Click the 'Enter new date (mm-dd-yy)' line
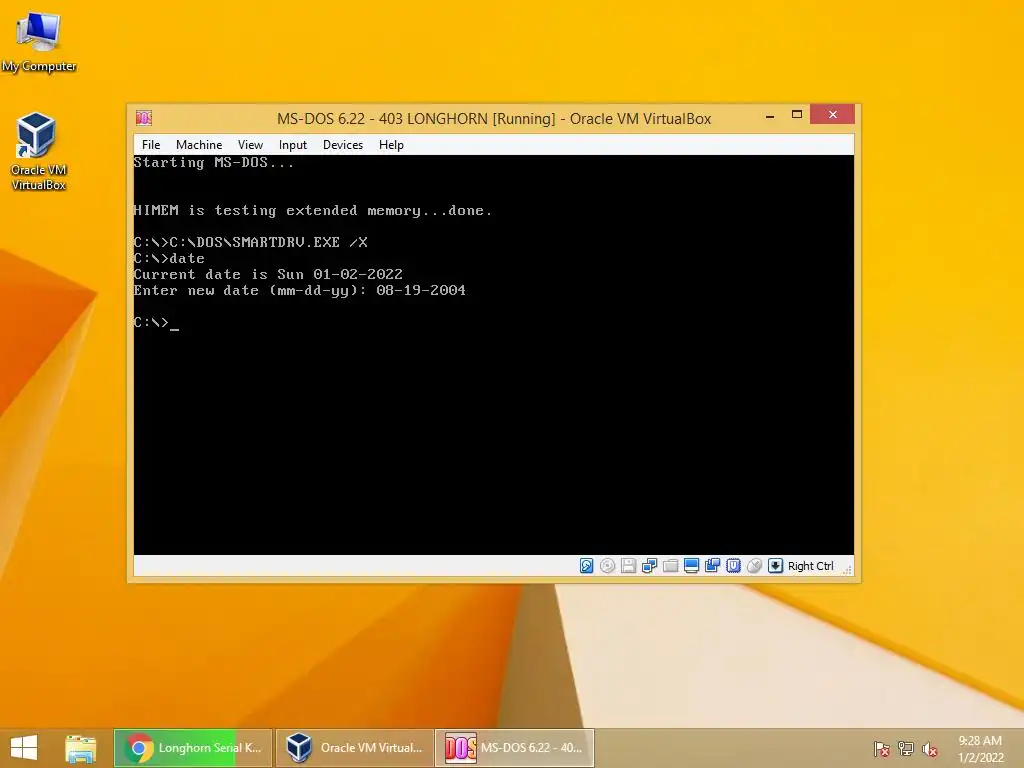This screenshot has width=1024, height=768. 300,290
